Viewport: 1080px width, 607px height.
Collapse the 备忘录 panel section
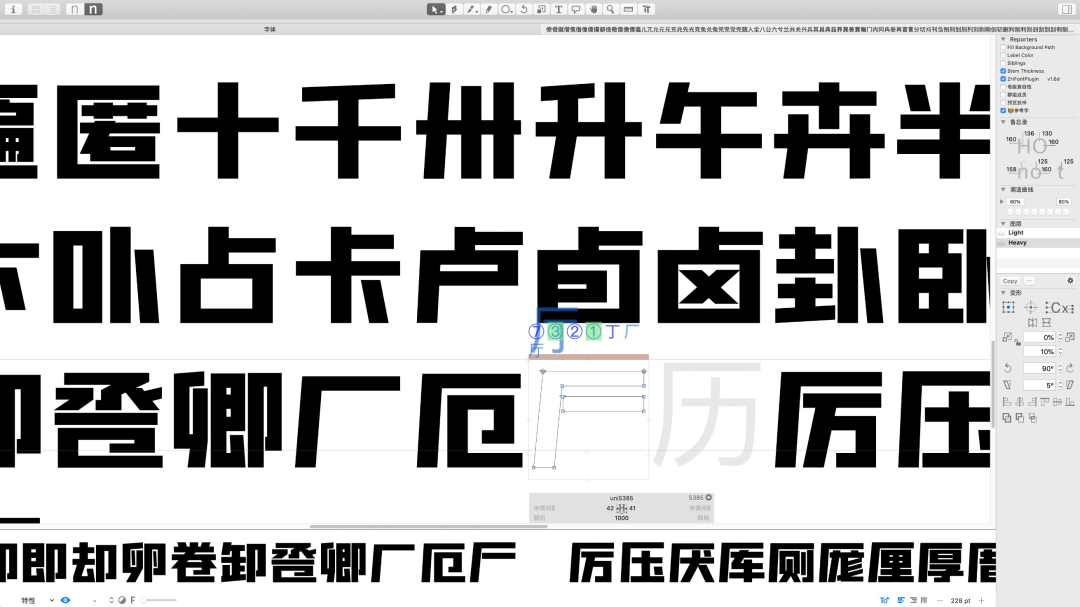coord(1003,122)
